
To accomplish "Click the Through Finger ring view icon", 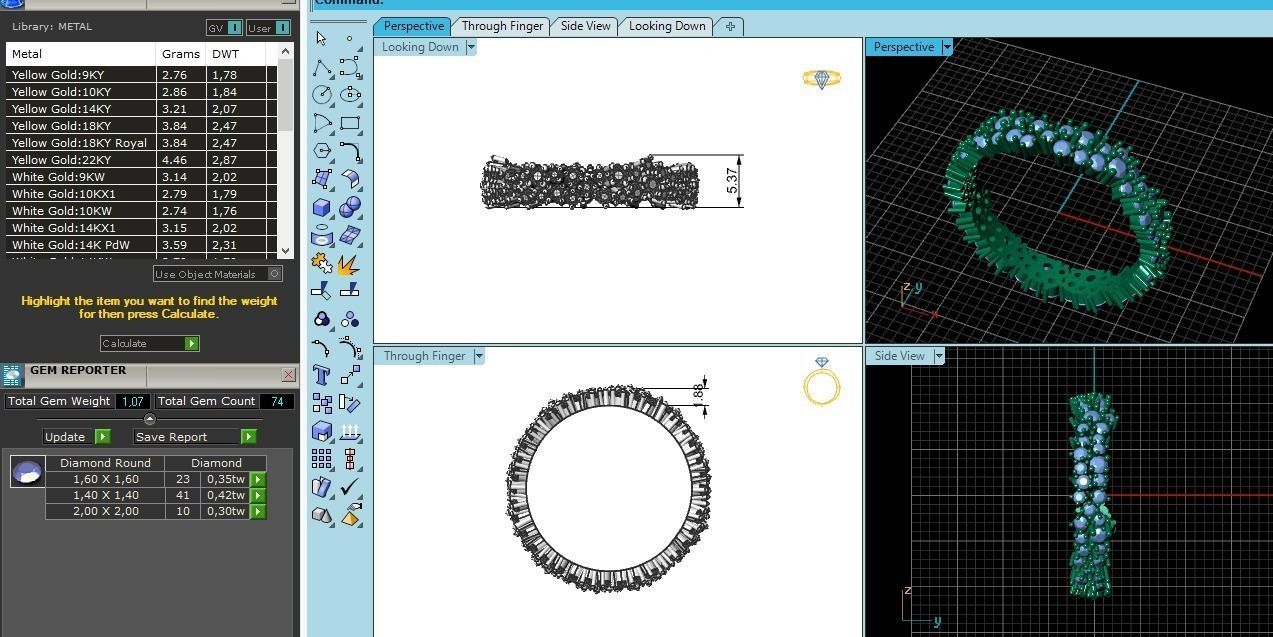I will [822, 381].
